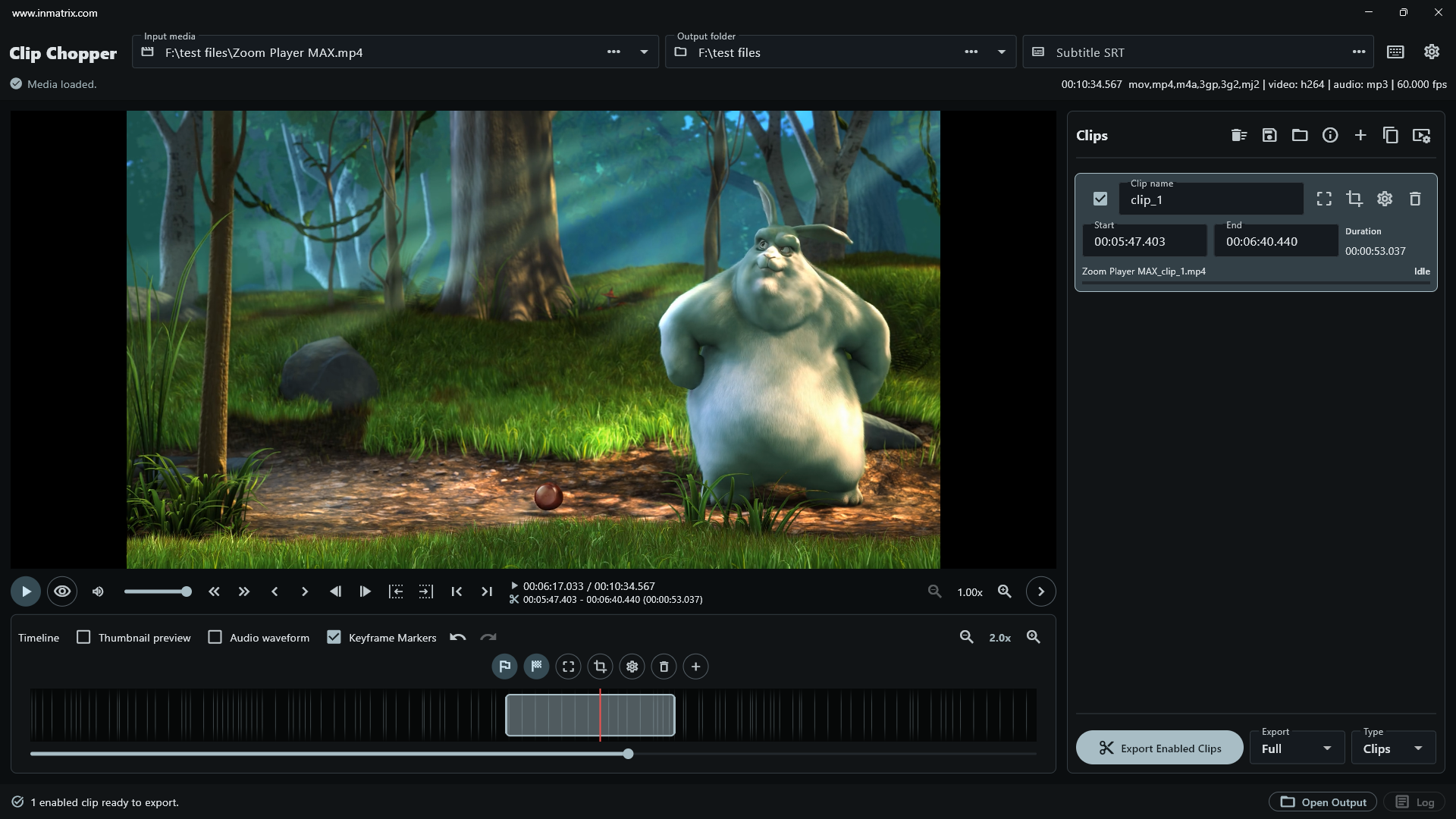Screen dimensions: 1456x819
Task: Open clips video settings icon
Action: pyautogui.click(x=1421, y=136)
